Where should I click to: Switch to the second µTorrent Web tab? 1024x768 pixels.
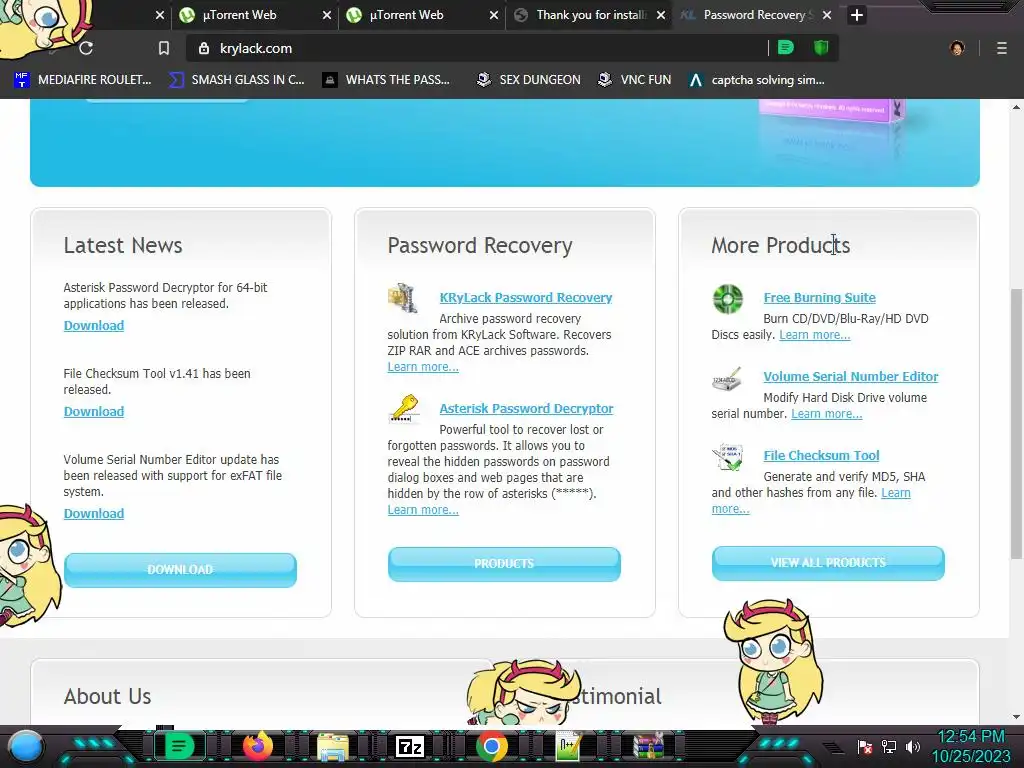(413, 15)
